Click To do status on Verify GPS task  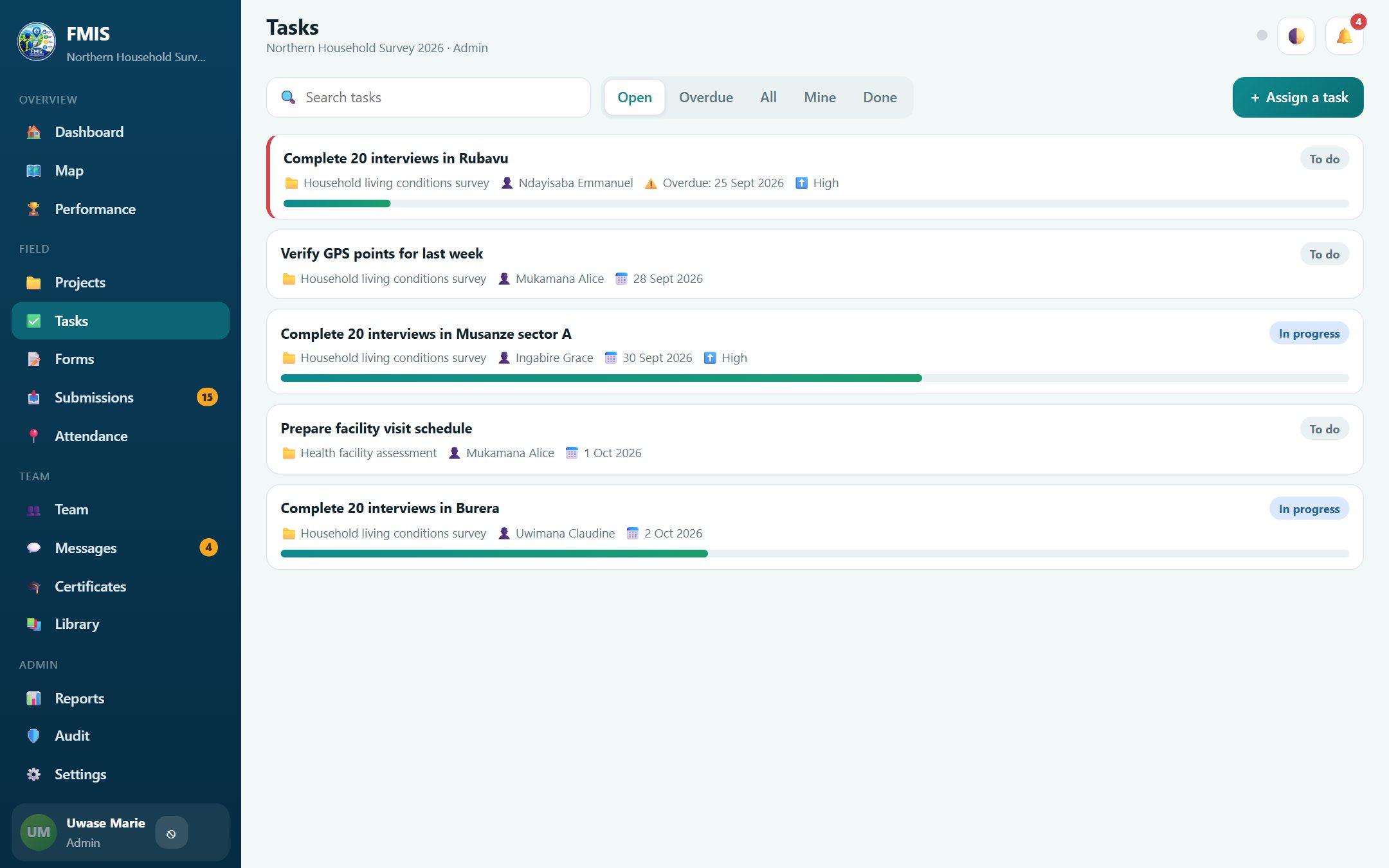click(1324, 254)
